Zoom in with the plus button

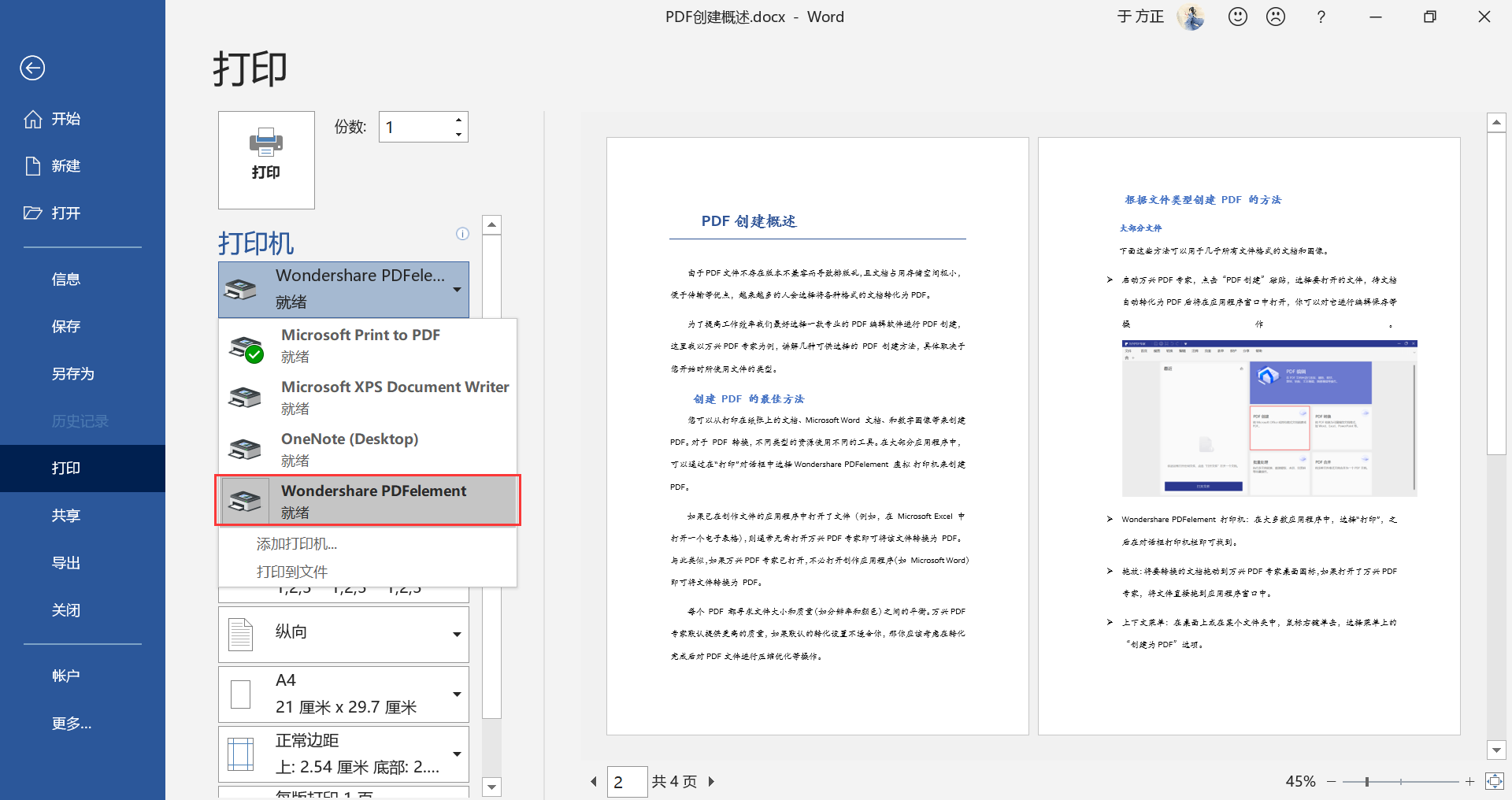(1469, 782)
